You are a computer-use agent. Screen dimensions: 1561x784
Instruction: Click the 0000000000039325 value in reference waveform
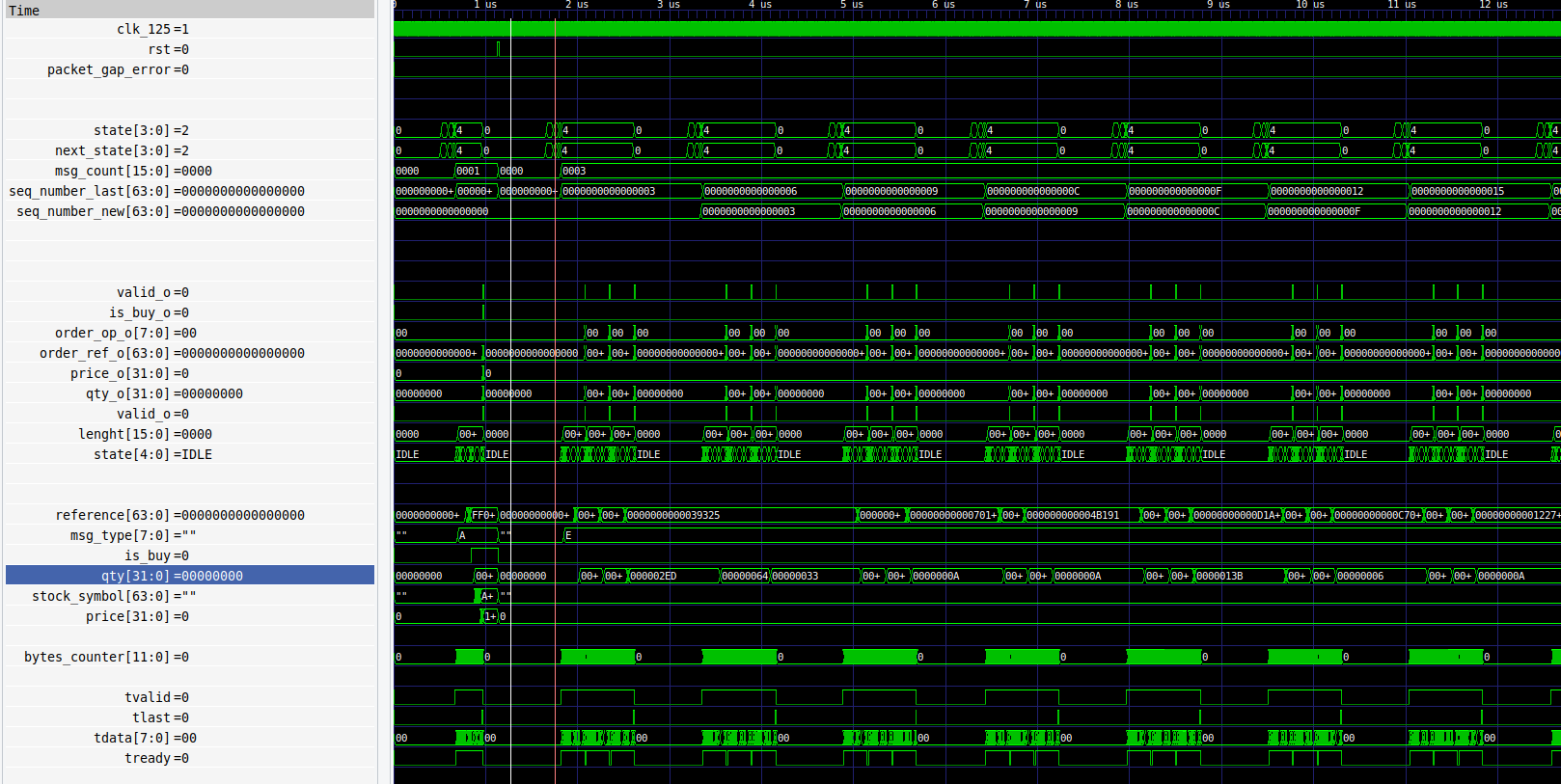coord(673,515)
